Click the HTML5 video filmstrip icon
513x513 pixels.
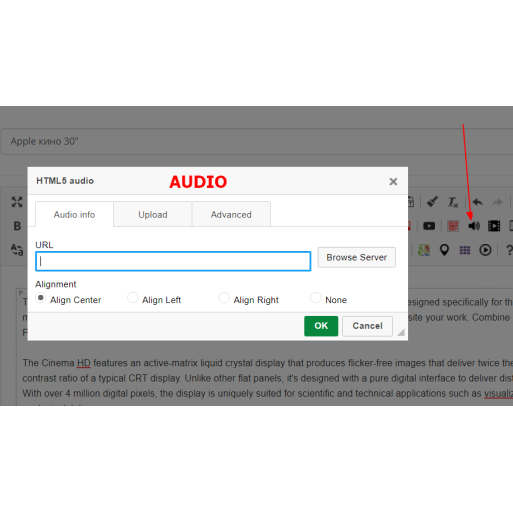tap(494, 226)
